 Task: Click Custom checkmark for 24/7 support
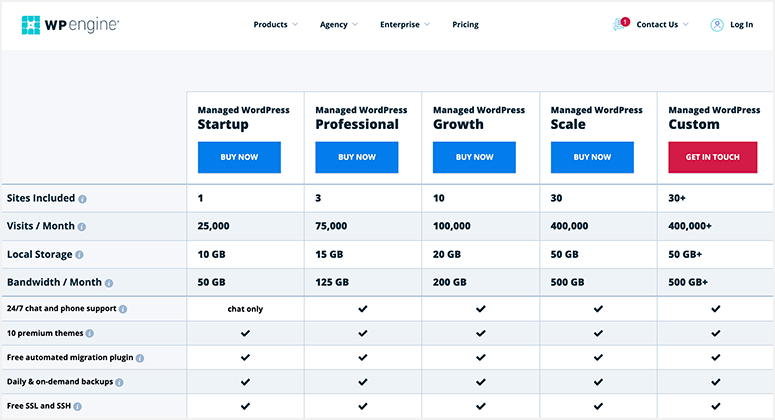[x=716, y=308]
